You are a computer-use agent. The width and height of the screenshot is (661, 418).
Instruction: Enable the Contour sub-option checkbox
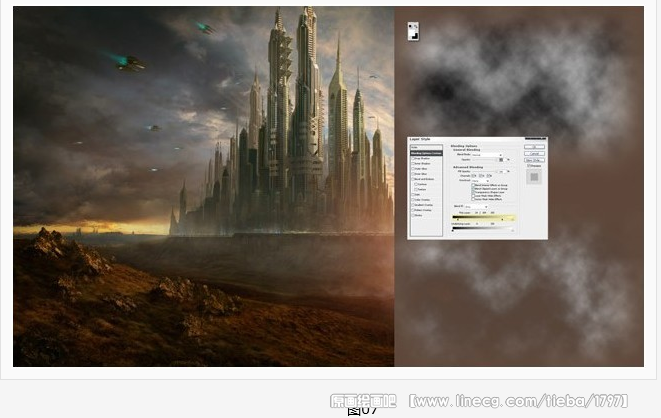(x=416, y=184)
